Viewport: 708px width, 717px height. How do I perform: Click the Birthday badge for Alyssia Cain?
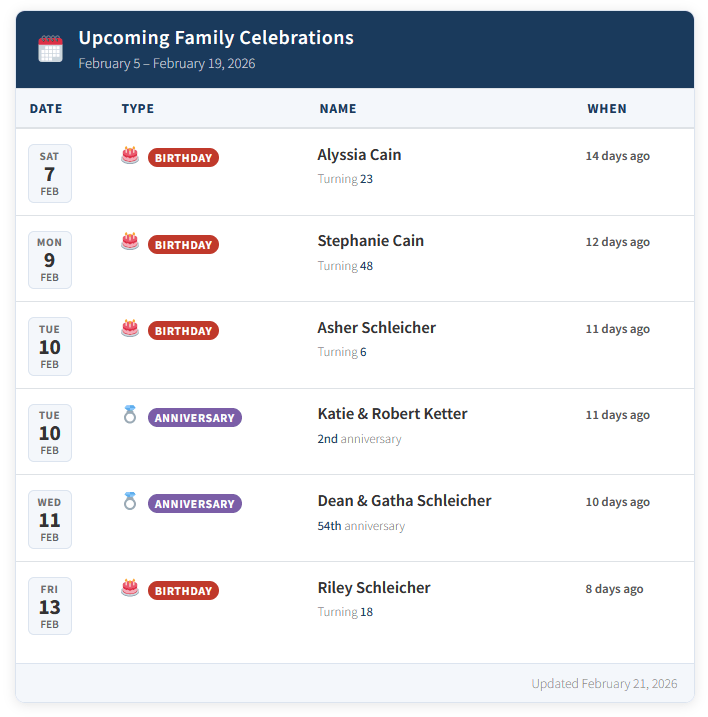coord(183,158)
